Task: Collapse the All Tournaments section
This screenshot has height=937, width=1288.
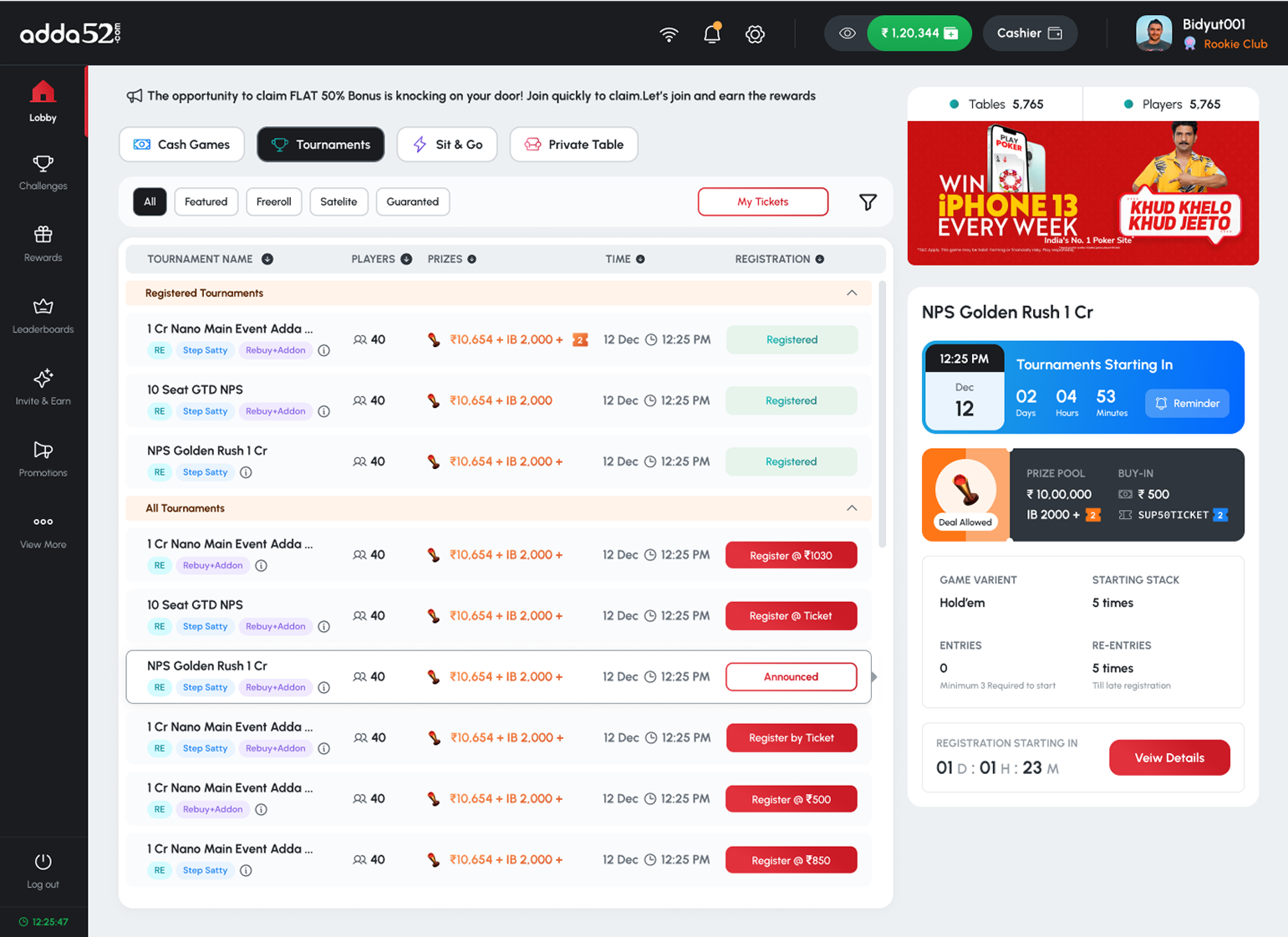Action: point(852,508)
